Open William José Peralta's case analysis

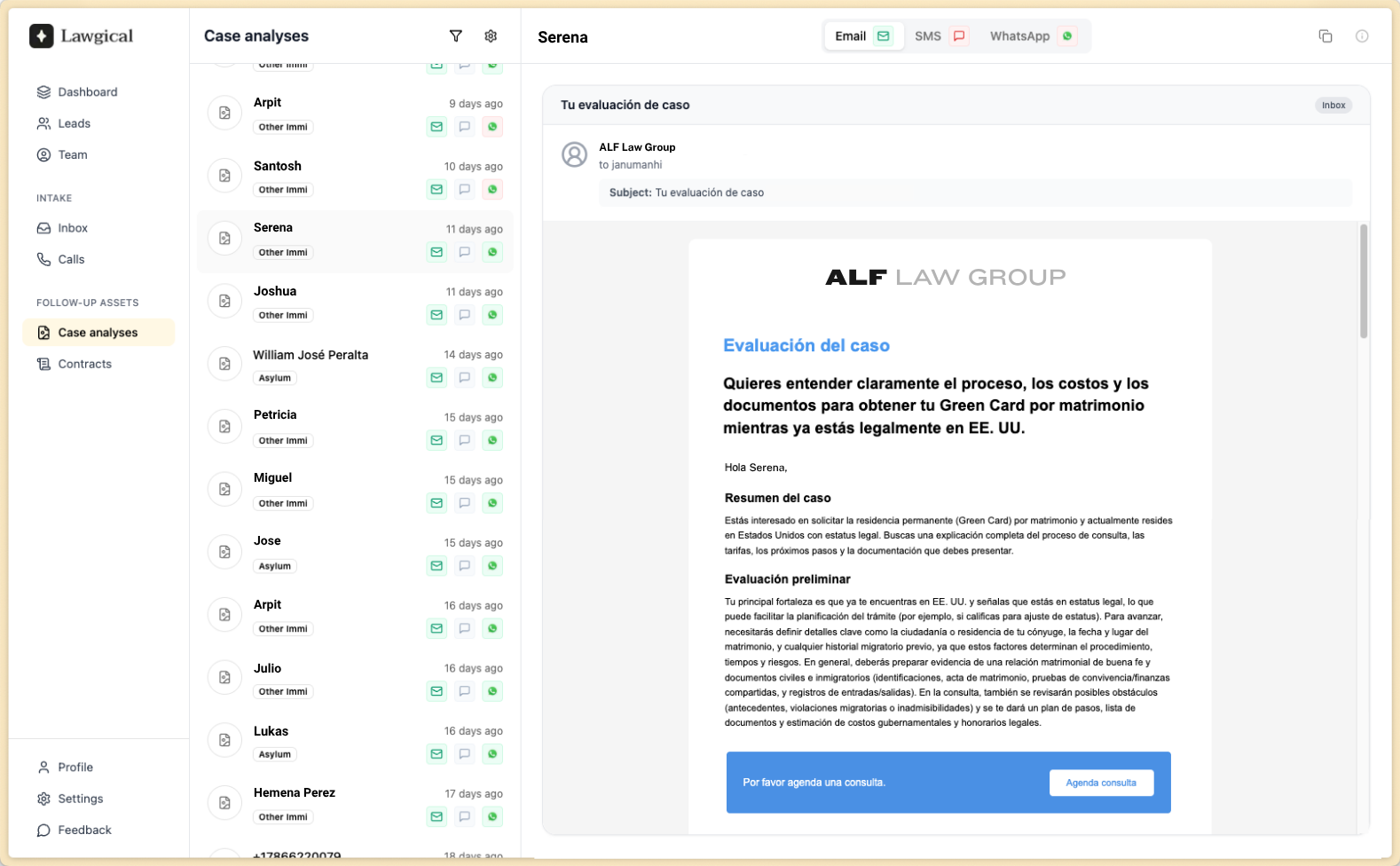(x=311, y=355)
